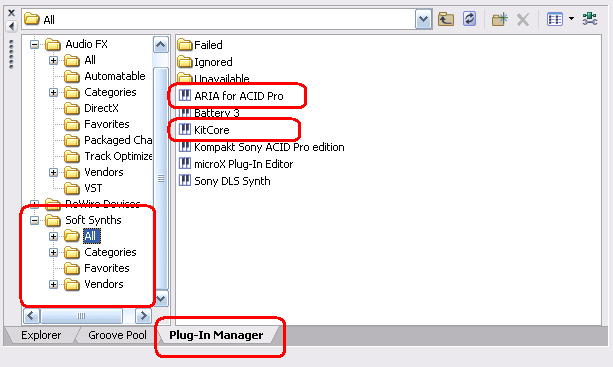Select the Soft Synths folder
613x367 pixels.
click(93, 220)
